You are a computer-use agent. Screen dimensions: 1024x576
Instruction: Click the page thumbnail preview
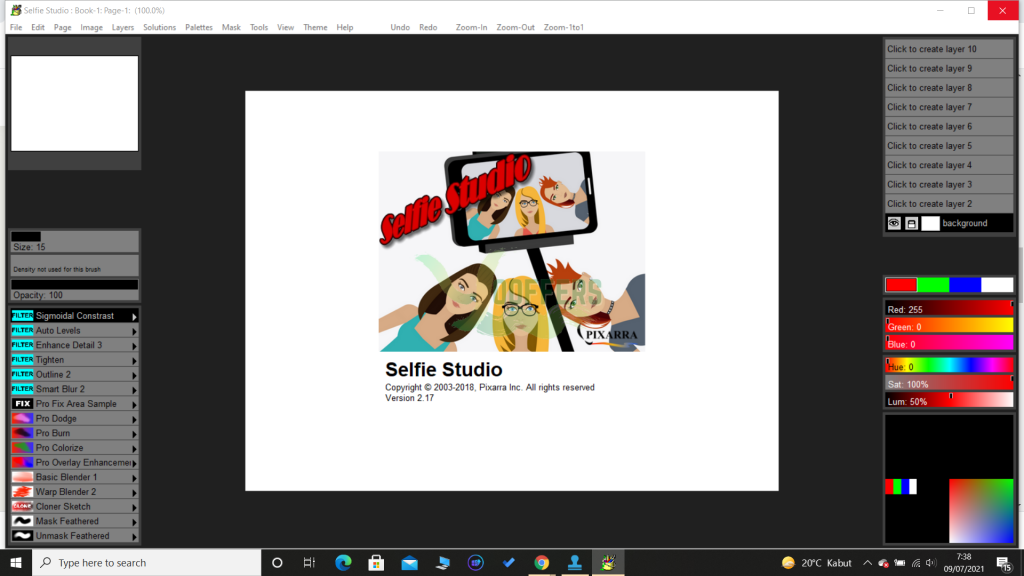pyautogui.click(x=74, y=103)
